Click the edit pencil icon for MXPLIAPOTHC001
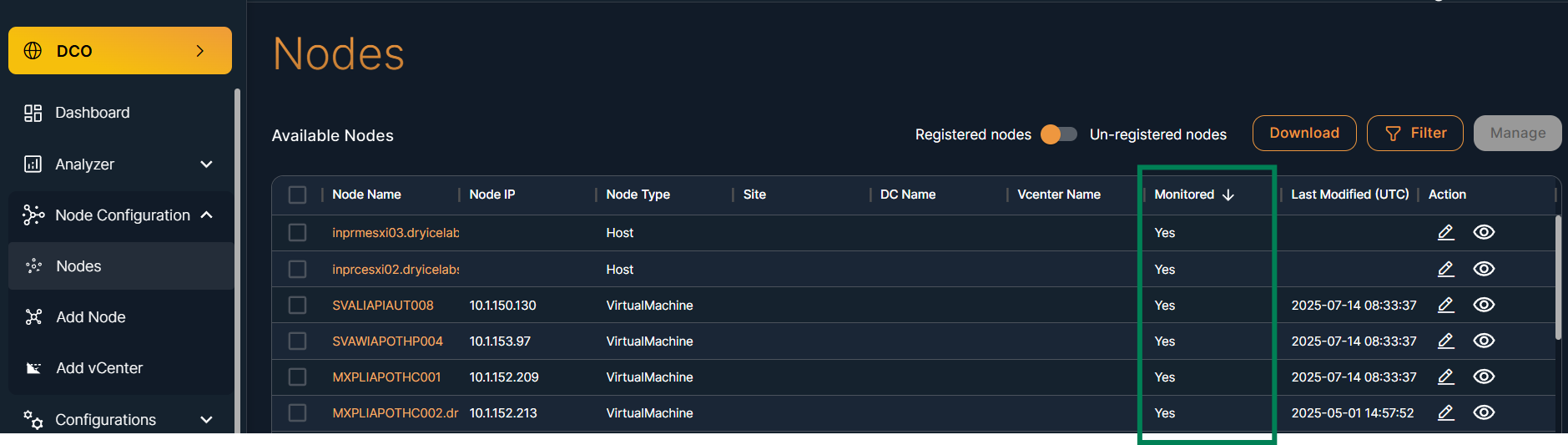 pyautogui.click(x=1445, y=377)
